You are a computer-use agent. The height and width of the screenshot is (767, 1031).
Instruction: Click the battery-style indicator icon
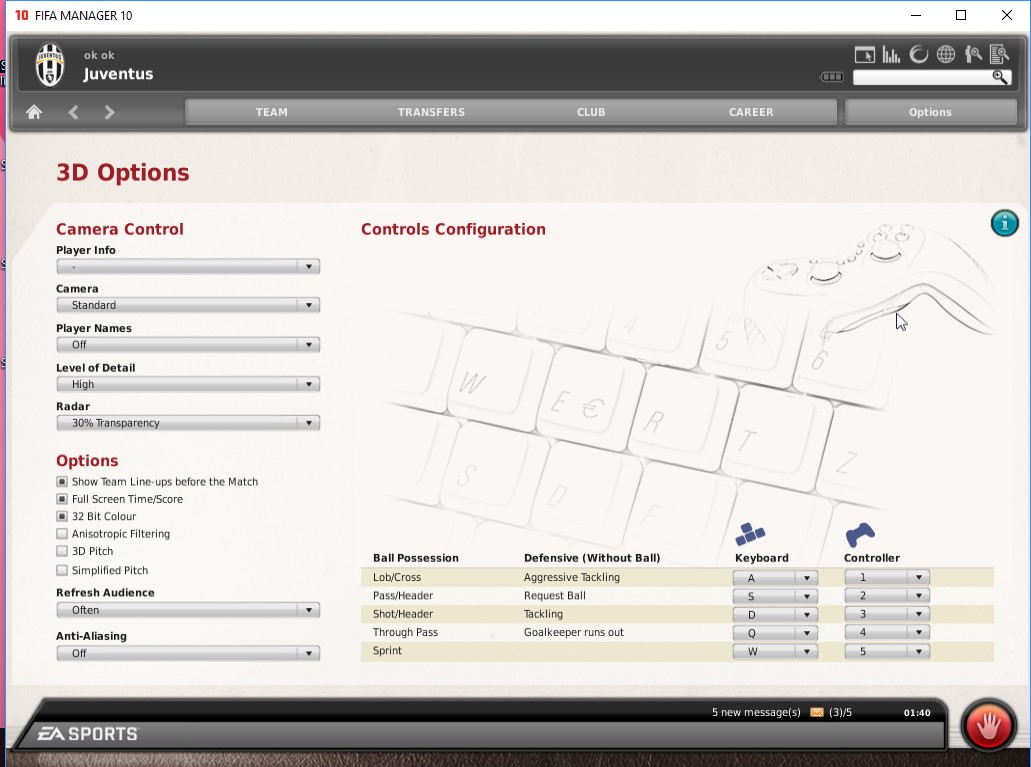[x=832, y=77]
